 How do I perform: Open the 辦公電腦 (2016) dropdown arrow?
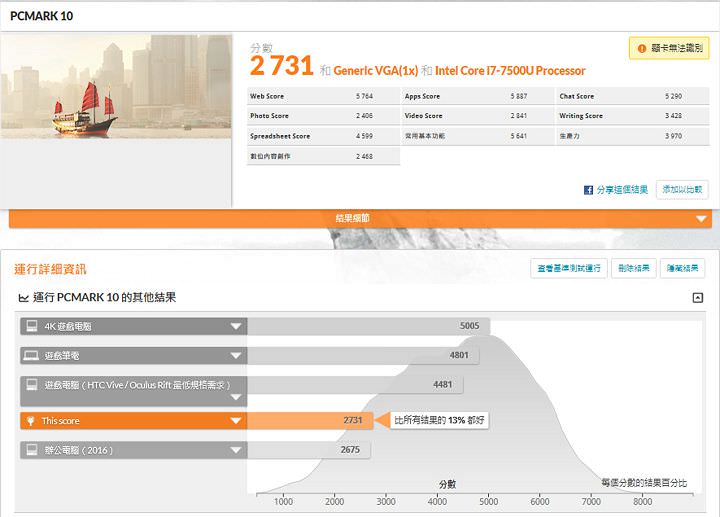coord(236,450)
